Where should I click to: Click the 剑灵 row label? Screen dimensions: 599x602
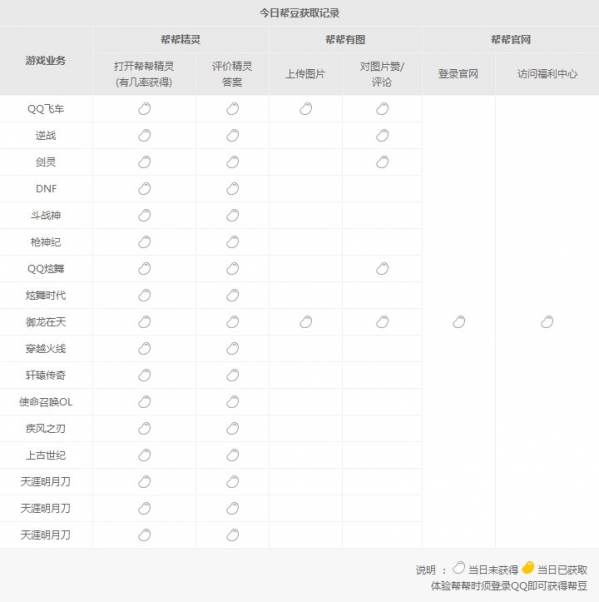tap(46, 162)
